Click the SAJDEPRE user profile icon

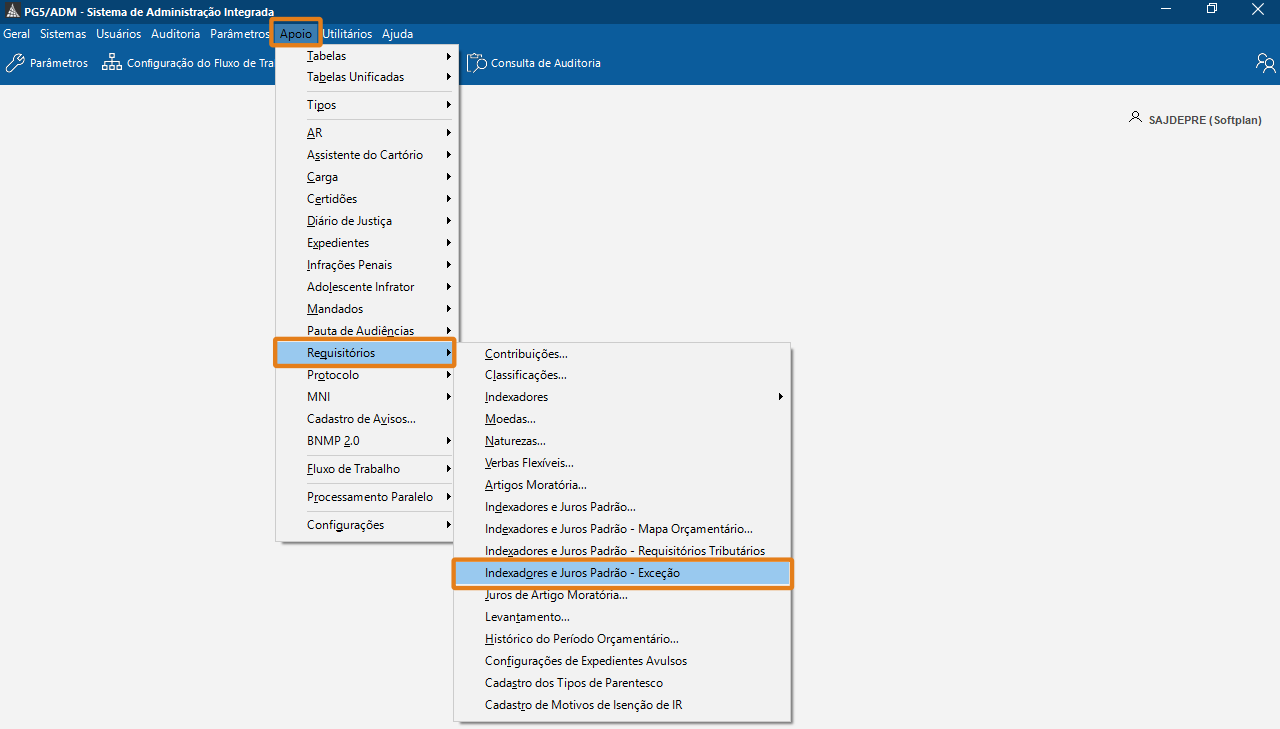click(x=1135, y=117)
